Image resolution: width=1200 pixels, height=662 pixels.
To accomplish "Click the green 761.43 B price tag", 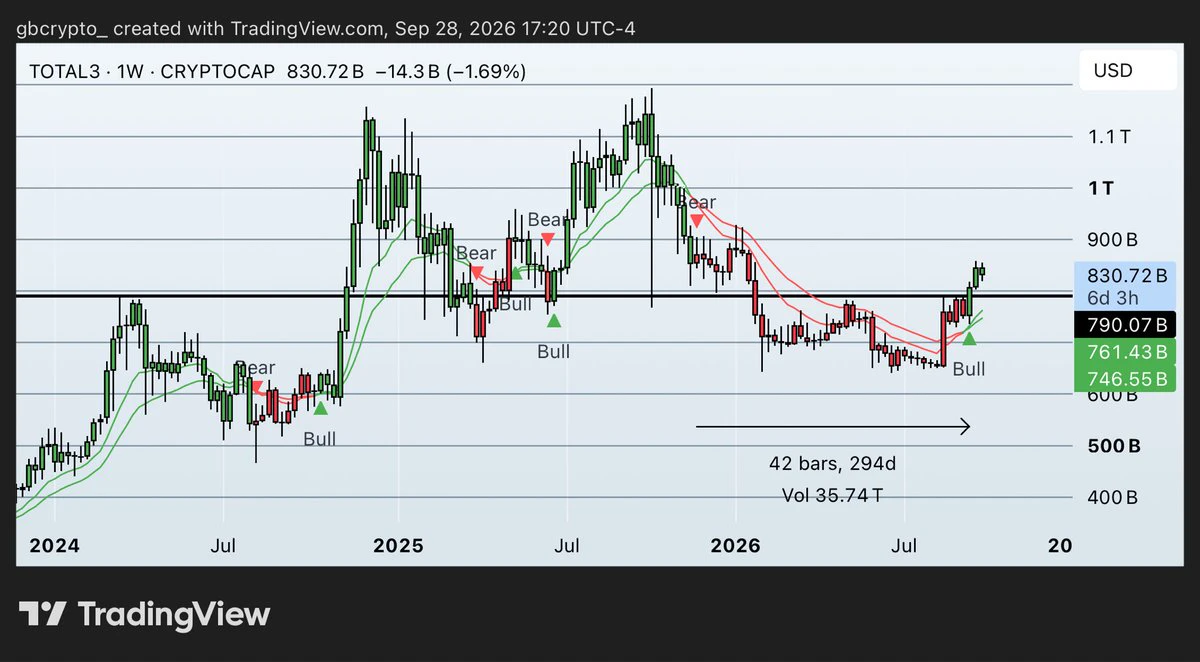I will click(x=1127, y=352).
